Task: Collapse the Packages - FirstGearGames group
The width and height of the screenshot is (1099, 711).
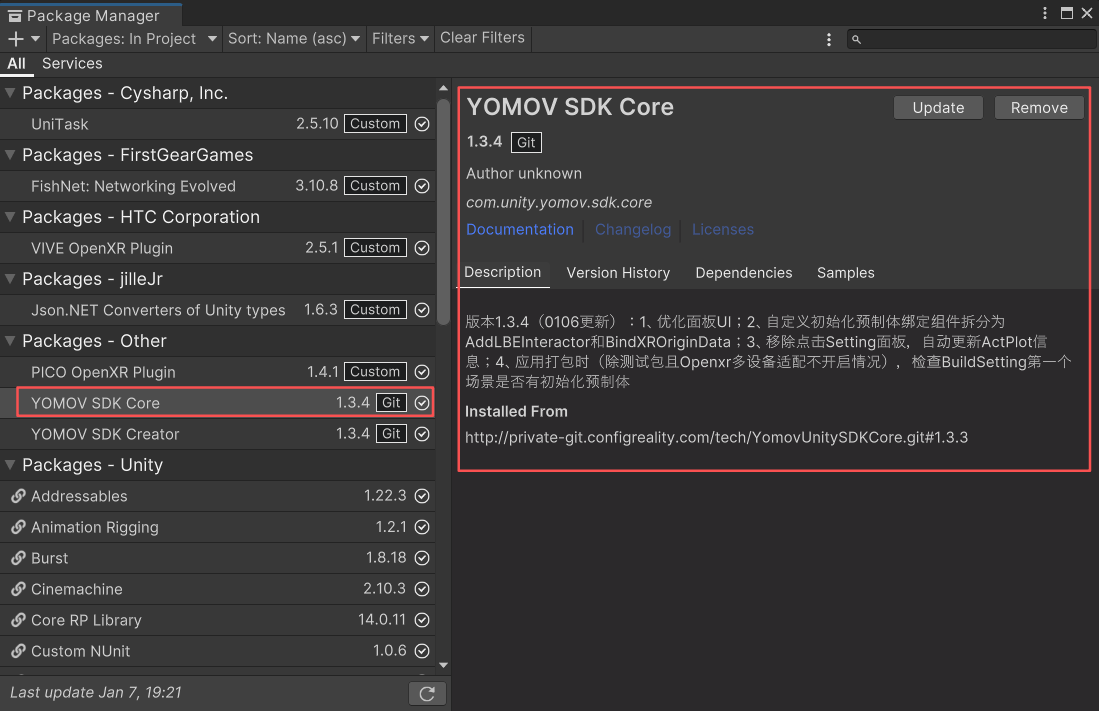Action: 10,155
